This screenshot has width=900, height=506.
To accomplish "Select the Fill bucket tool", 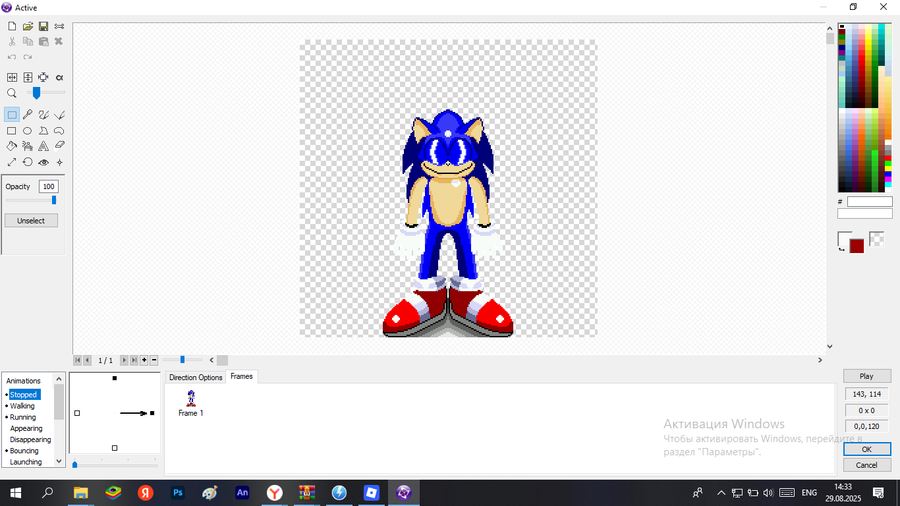I will click(11, 146).
